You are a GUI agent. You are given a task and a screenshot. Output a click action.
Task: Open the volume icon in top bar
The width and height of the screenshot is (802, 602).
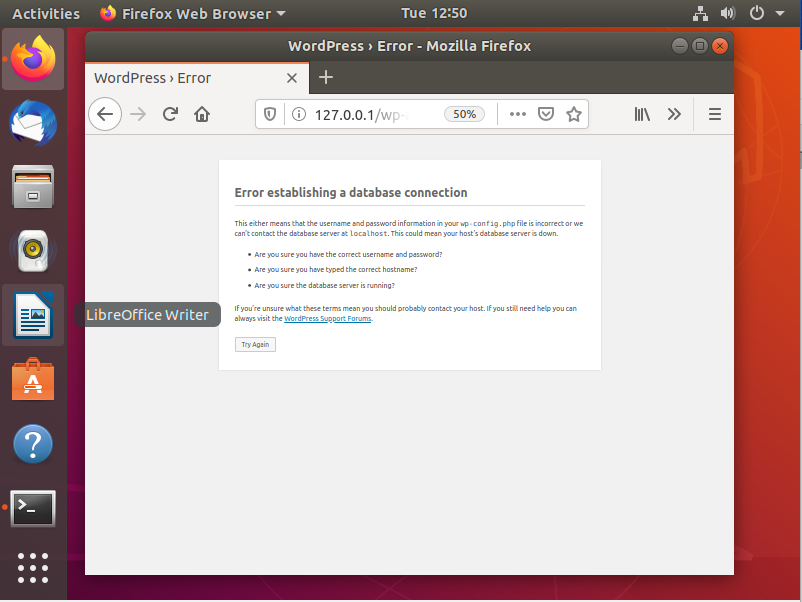click(x=727, y=13)
